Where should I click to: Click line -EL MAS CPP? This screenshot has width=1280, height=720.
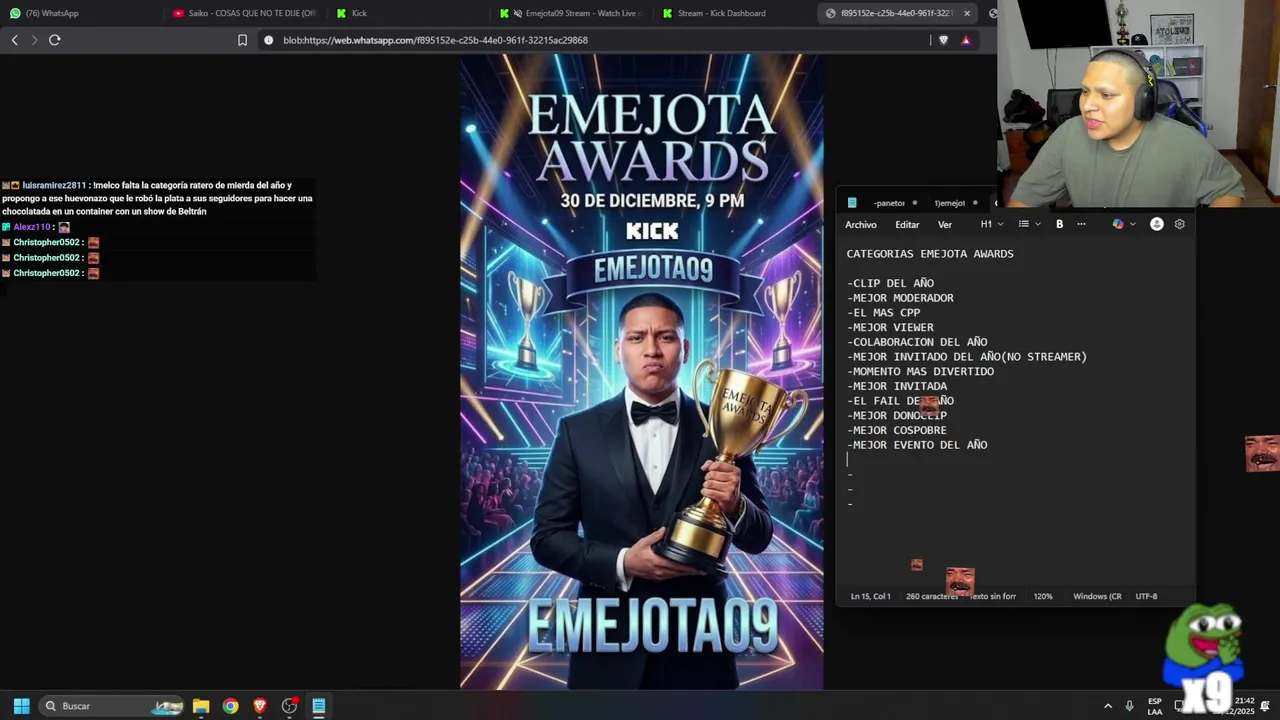(884, 313)
